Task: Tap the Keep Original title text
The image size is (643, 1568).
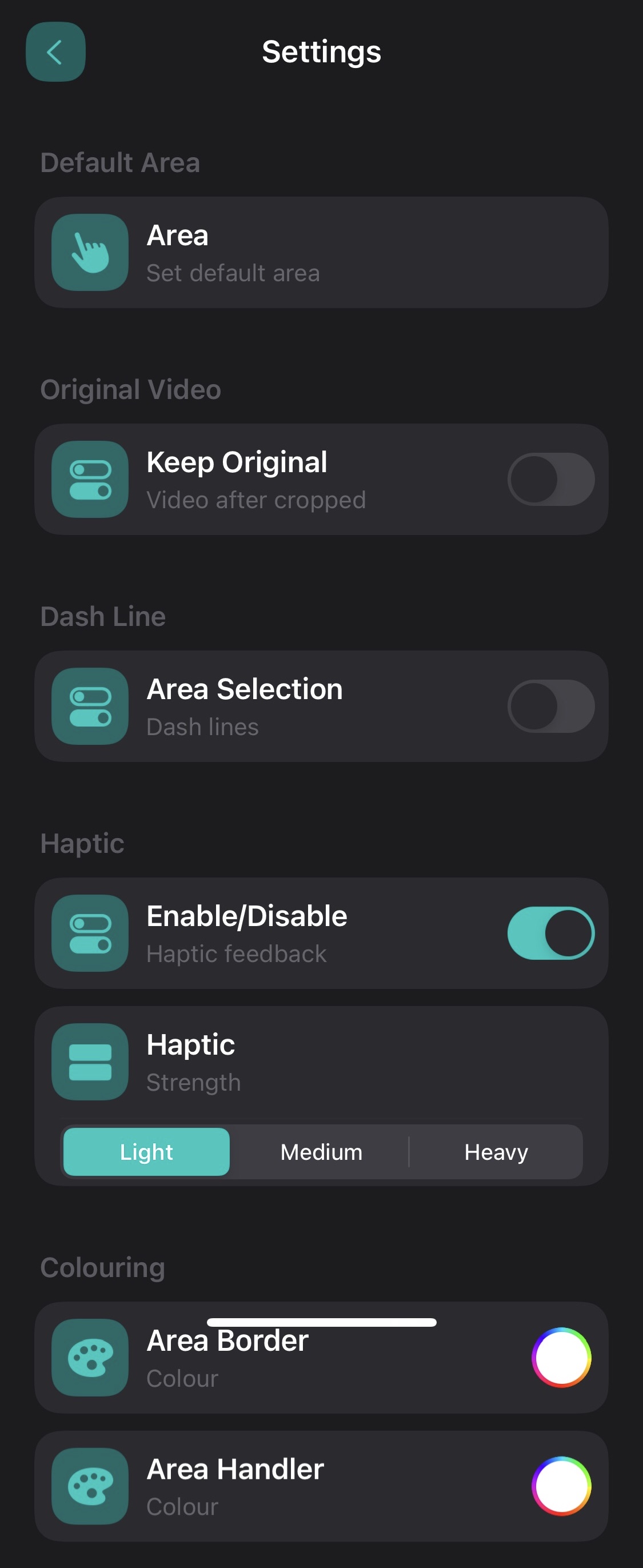Action: 237,462
